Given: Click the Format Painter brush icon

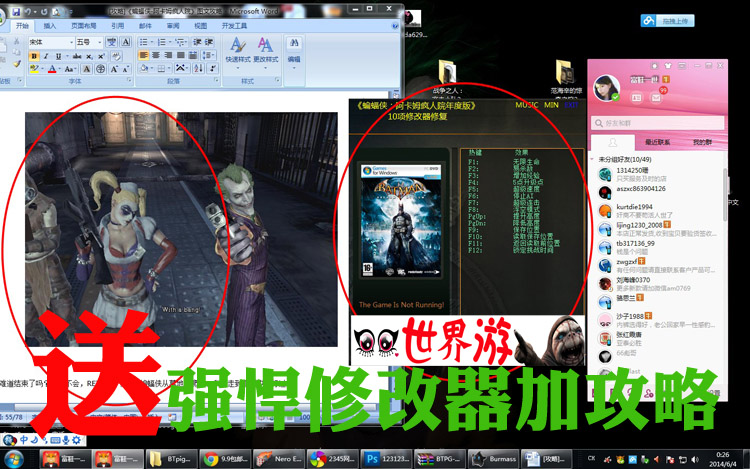Looking at the screenshot, I should (17, 64).
